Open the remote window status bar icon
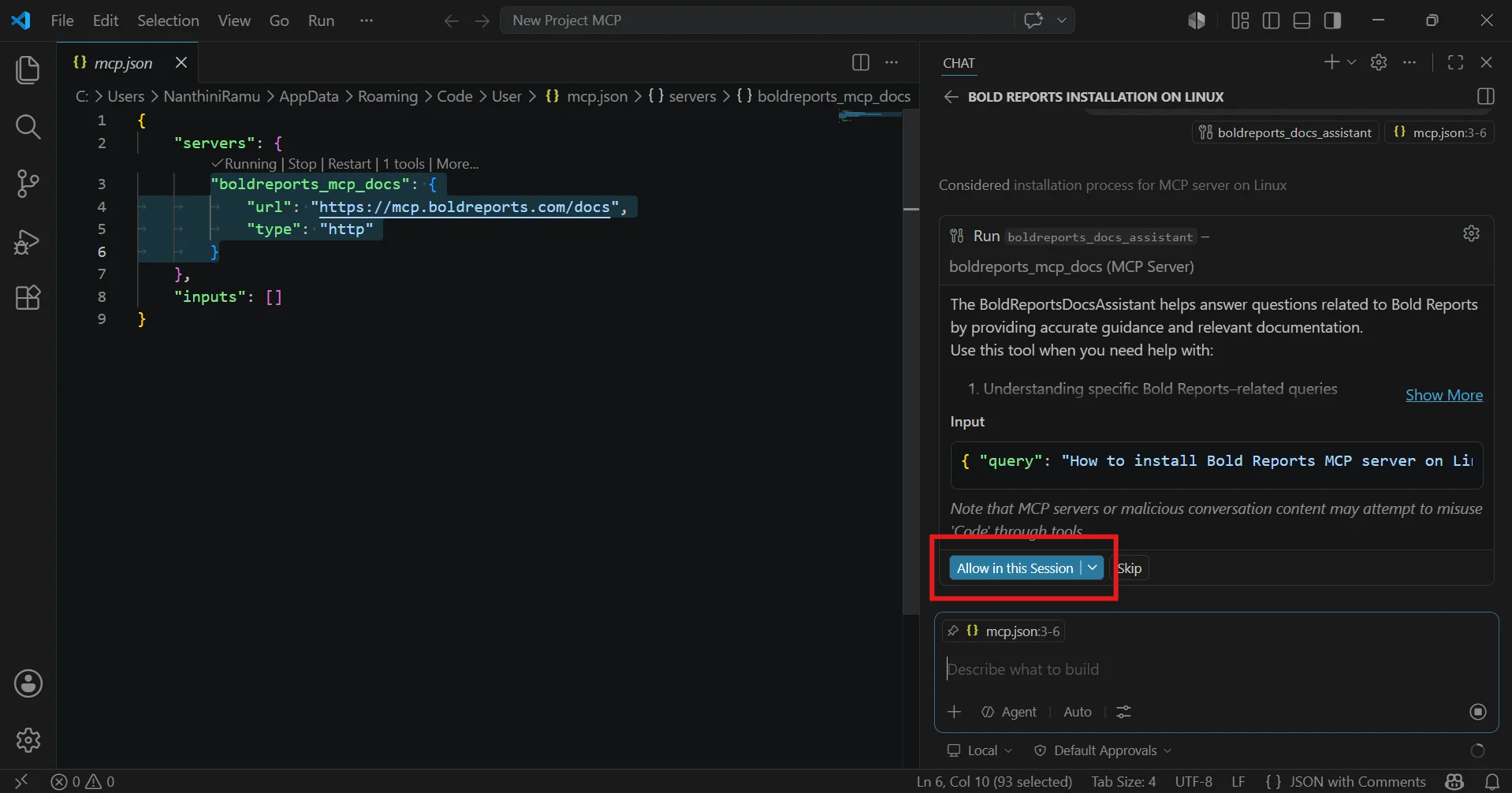The height and width of the screenshot is (793, 1512). (21, 781)
